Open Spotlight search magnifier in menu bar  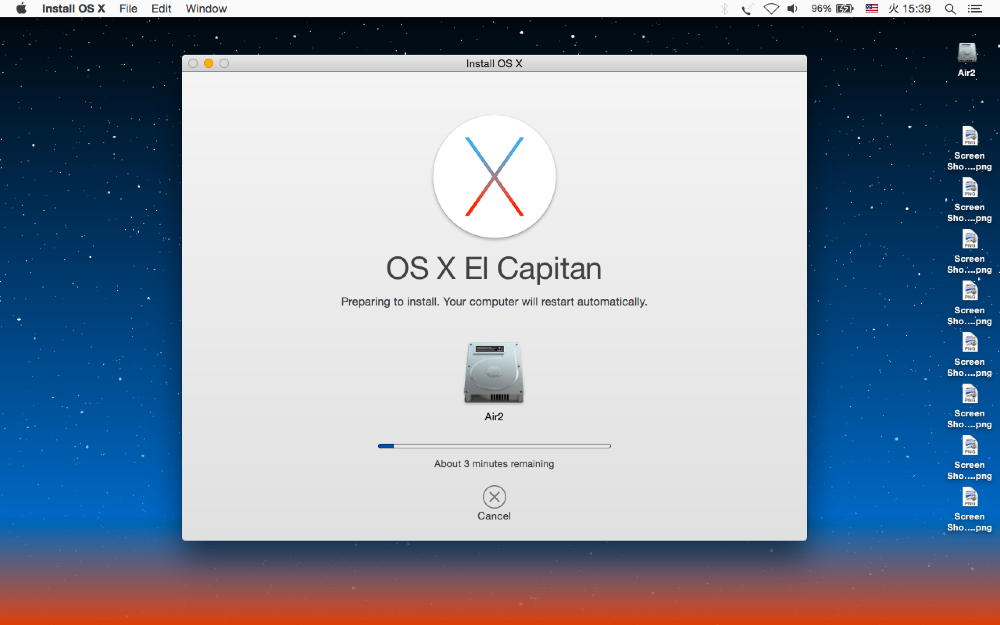click(950, 9)
